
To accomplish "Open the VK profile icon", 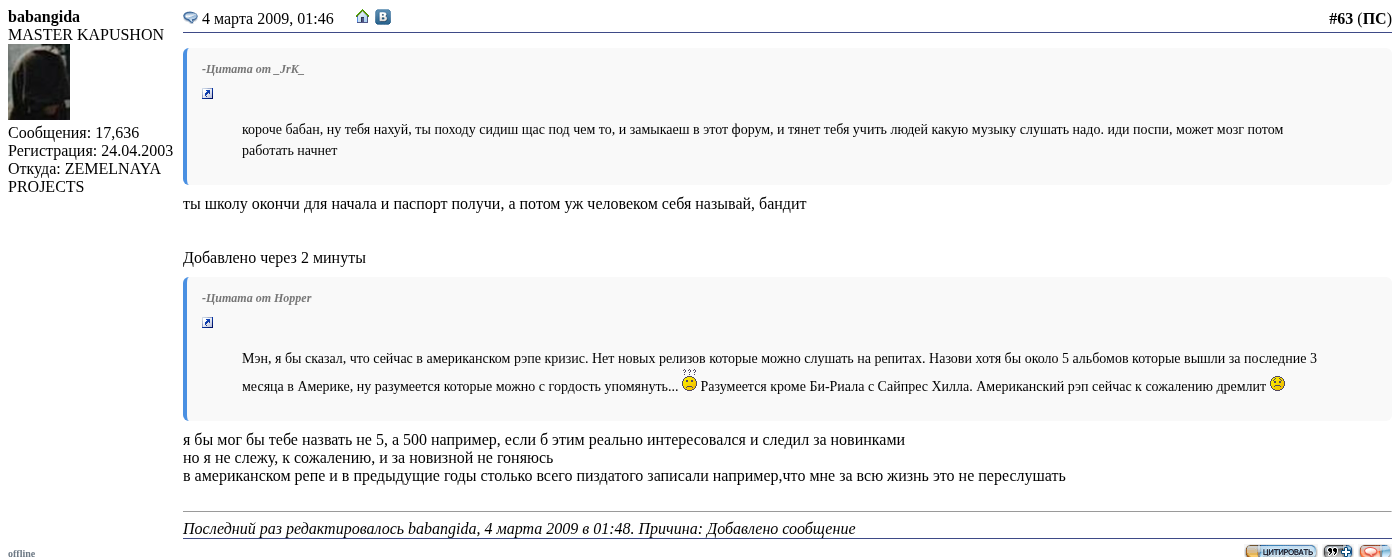I will 383,17.
